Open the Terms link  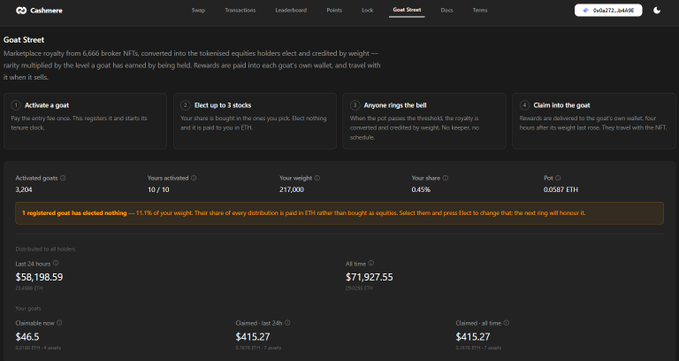[480, 10]
